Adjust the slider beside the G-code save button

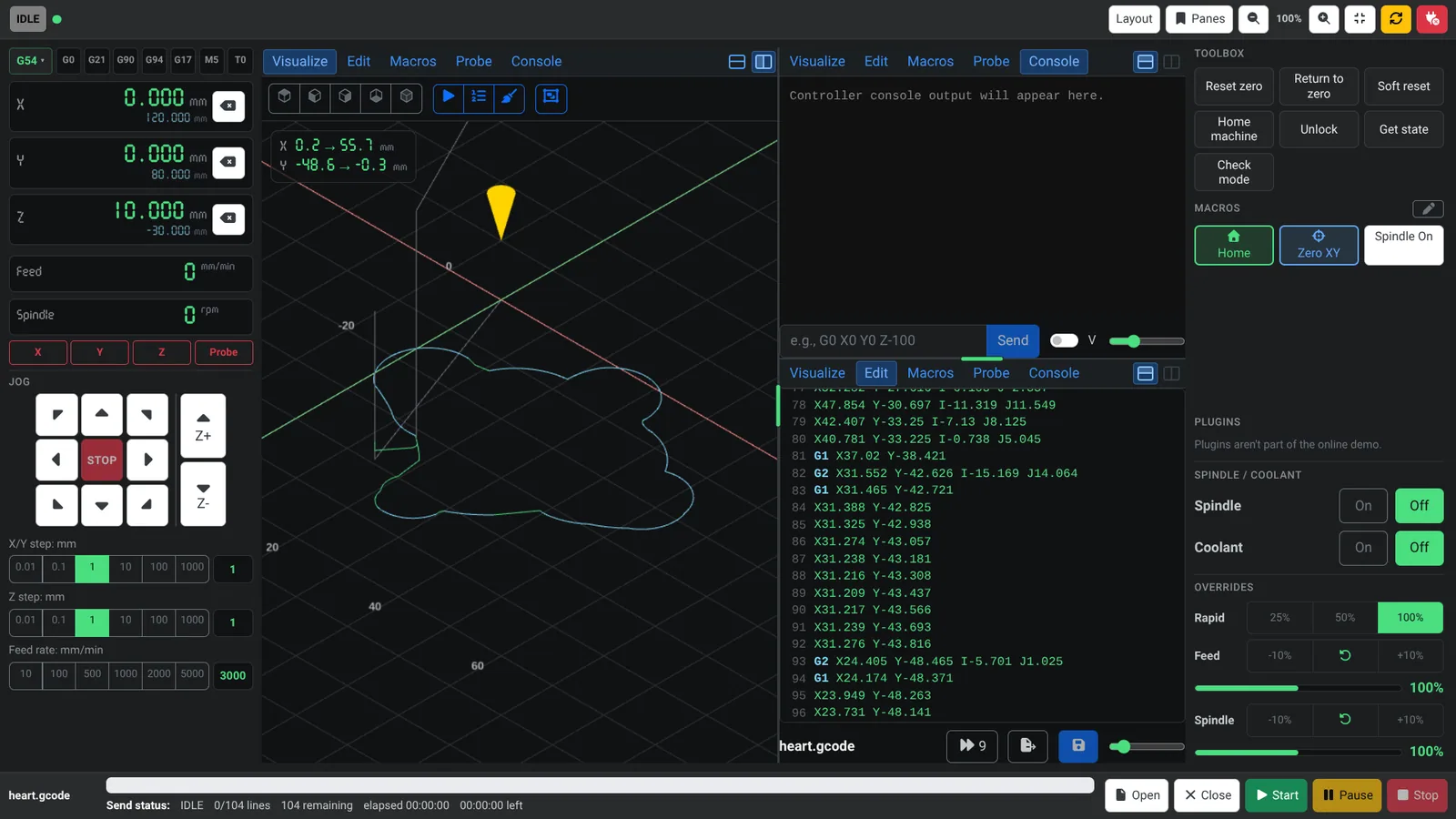[x=1147, y=747]
